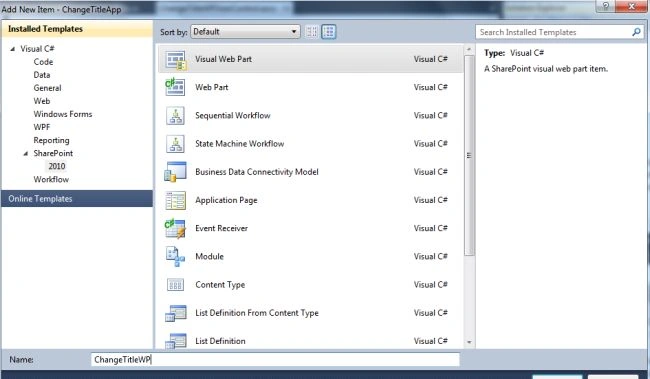Click the 'Web Part' template name
Viewport: 650px width, 379px height.
click(211, 87)
